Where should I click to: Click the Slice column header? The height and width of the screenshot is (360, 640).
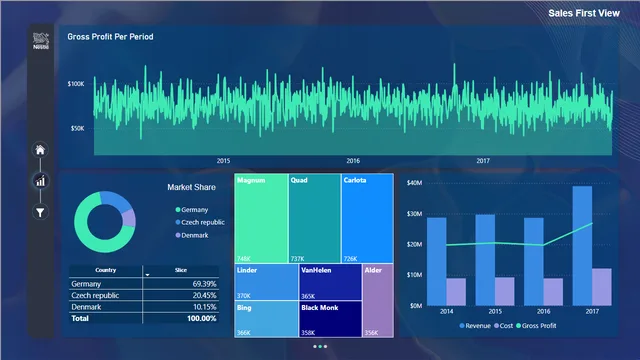181,270
